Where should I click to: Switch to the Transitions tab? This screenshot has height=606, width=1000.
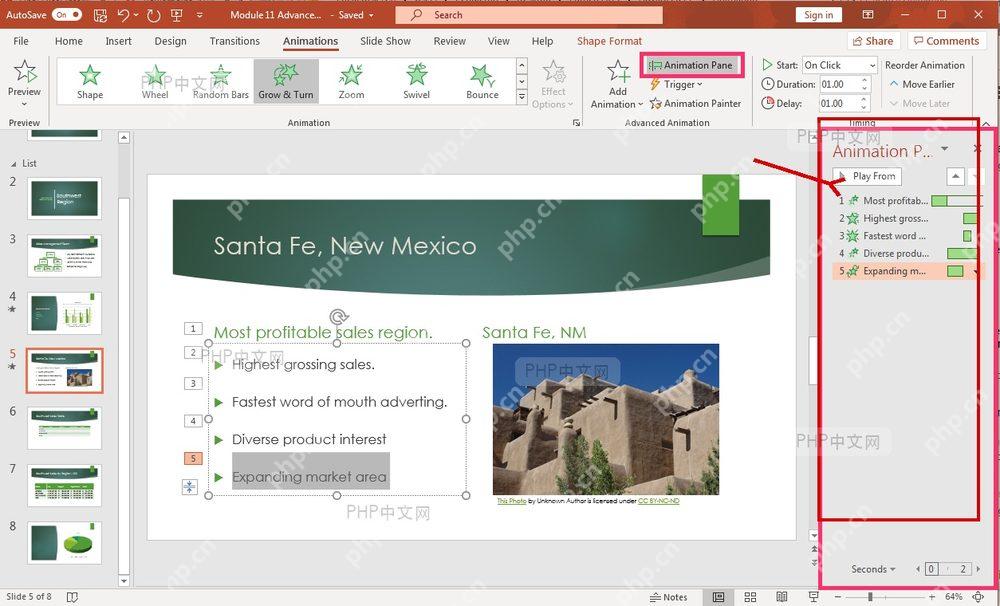pyautogui.click(x=235, y=41)
